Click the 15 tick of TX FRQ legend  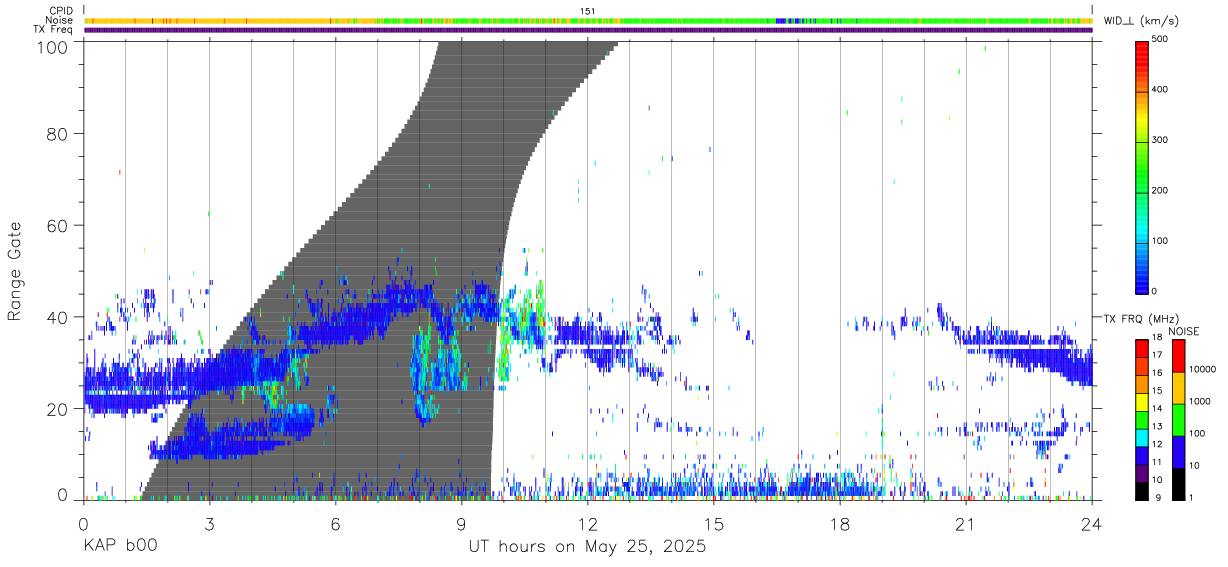1157,390
